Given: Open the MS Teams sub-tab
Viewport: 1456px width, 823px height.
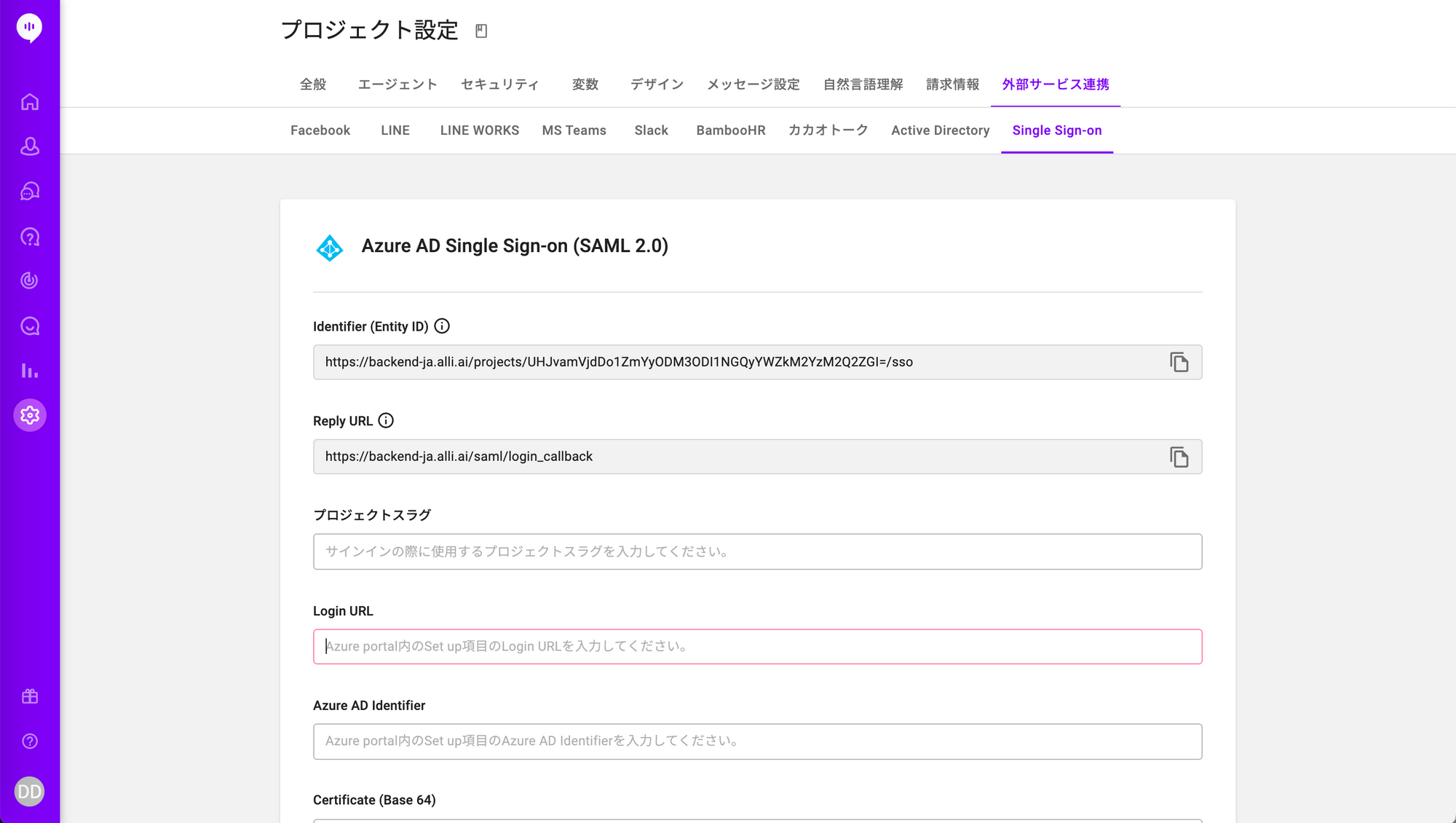Looking at the screenshot, I should (x=574, y=130).
